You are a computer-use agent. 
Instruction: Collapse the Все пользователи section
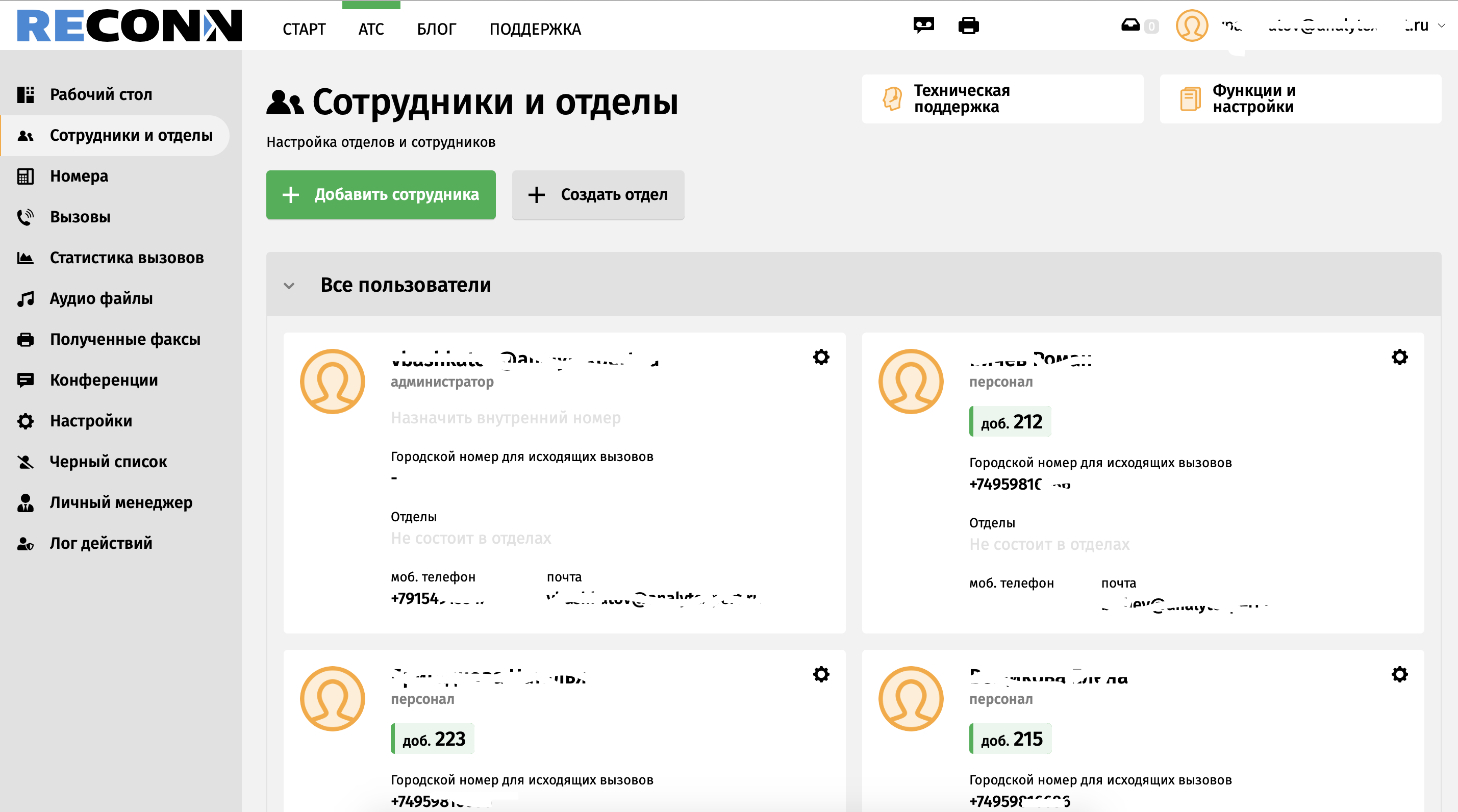(289, 286)
